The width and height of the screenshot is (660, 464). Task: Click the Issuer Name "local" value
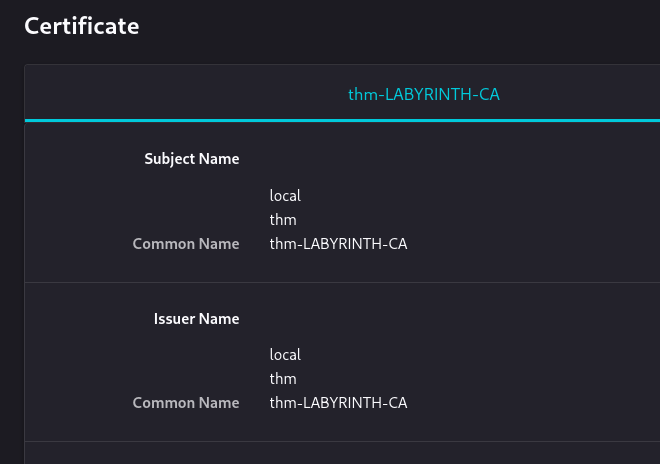[x=285, y=355]
